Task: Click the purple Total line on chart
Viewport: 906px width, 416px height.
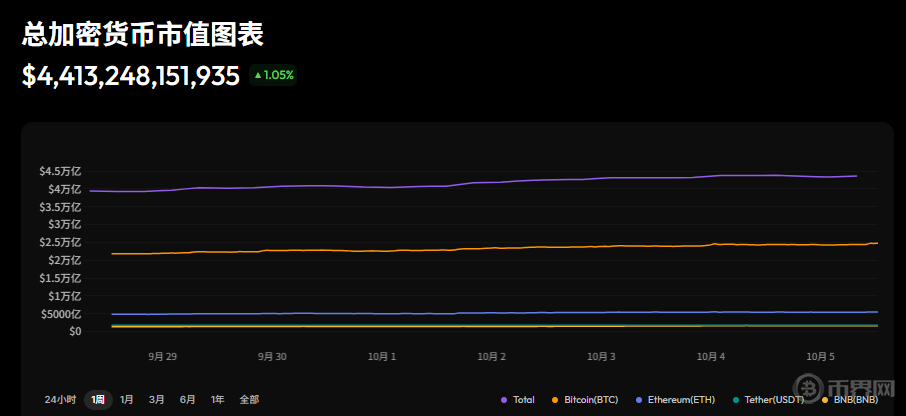Action: [x=500, y=182]
